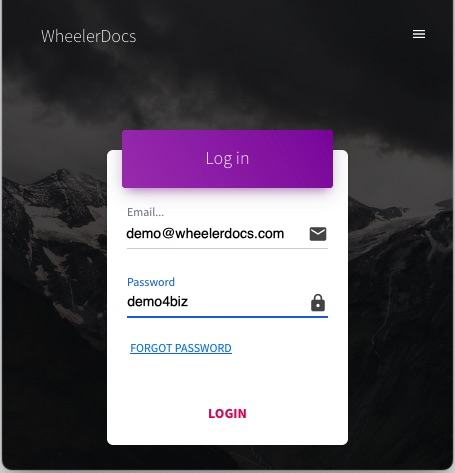The height and width of the screenshot is (473, 455).
Task: Click the blue Password label
Action: [151, 282]
